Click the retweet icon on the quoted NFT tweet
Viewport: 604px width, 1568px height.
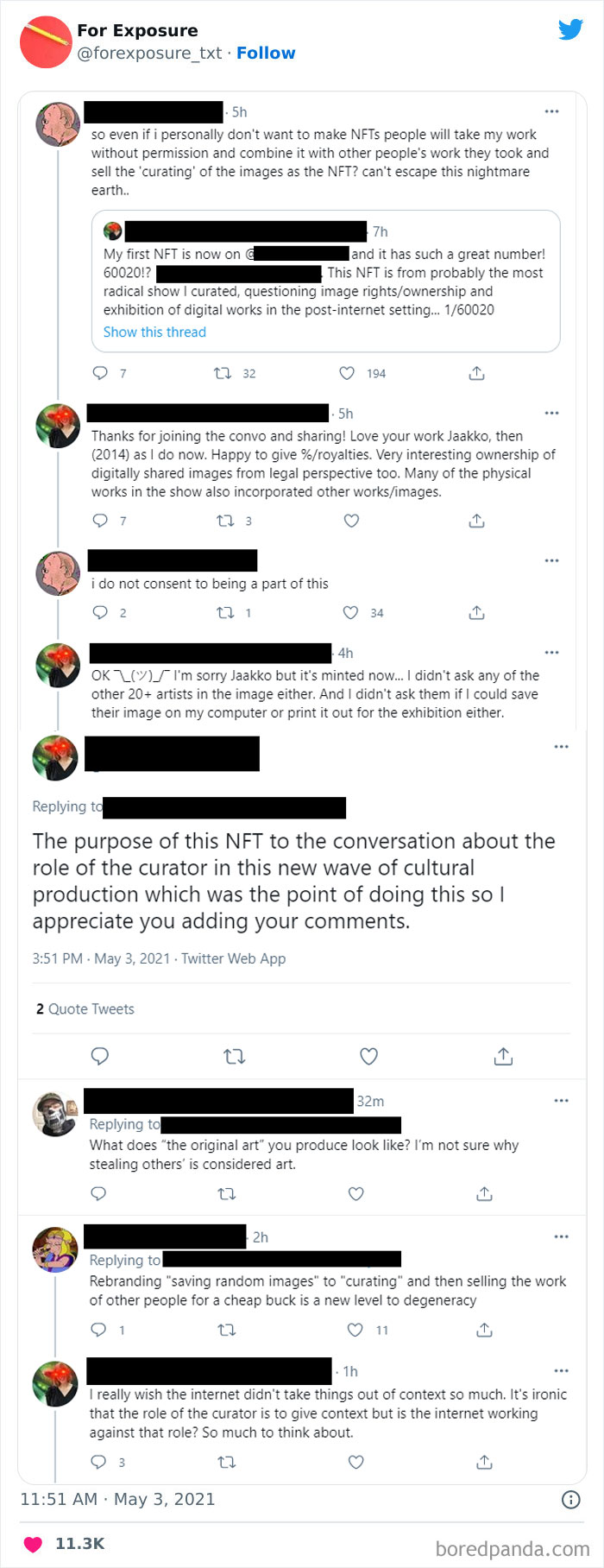pos(223,373)
